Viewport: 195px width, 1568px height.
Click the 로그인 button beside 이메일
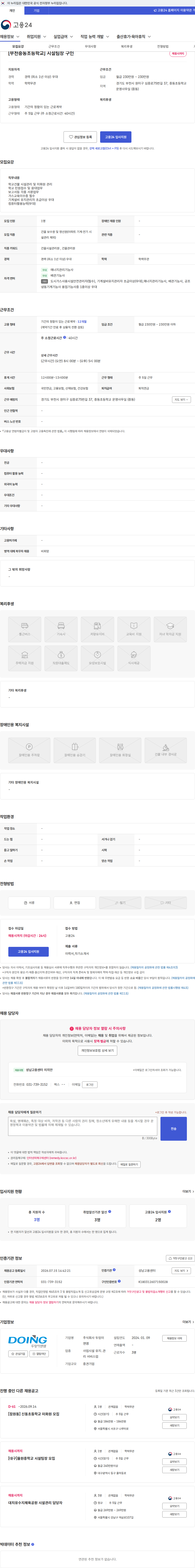(x=90, y=1085)
